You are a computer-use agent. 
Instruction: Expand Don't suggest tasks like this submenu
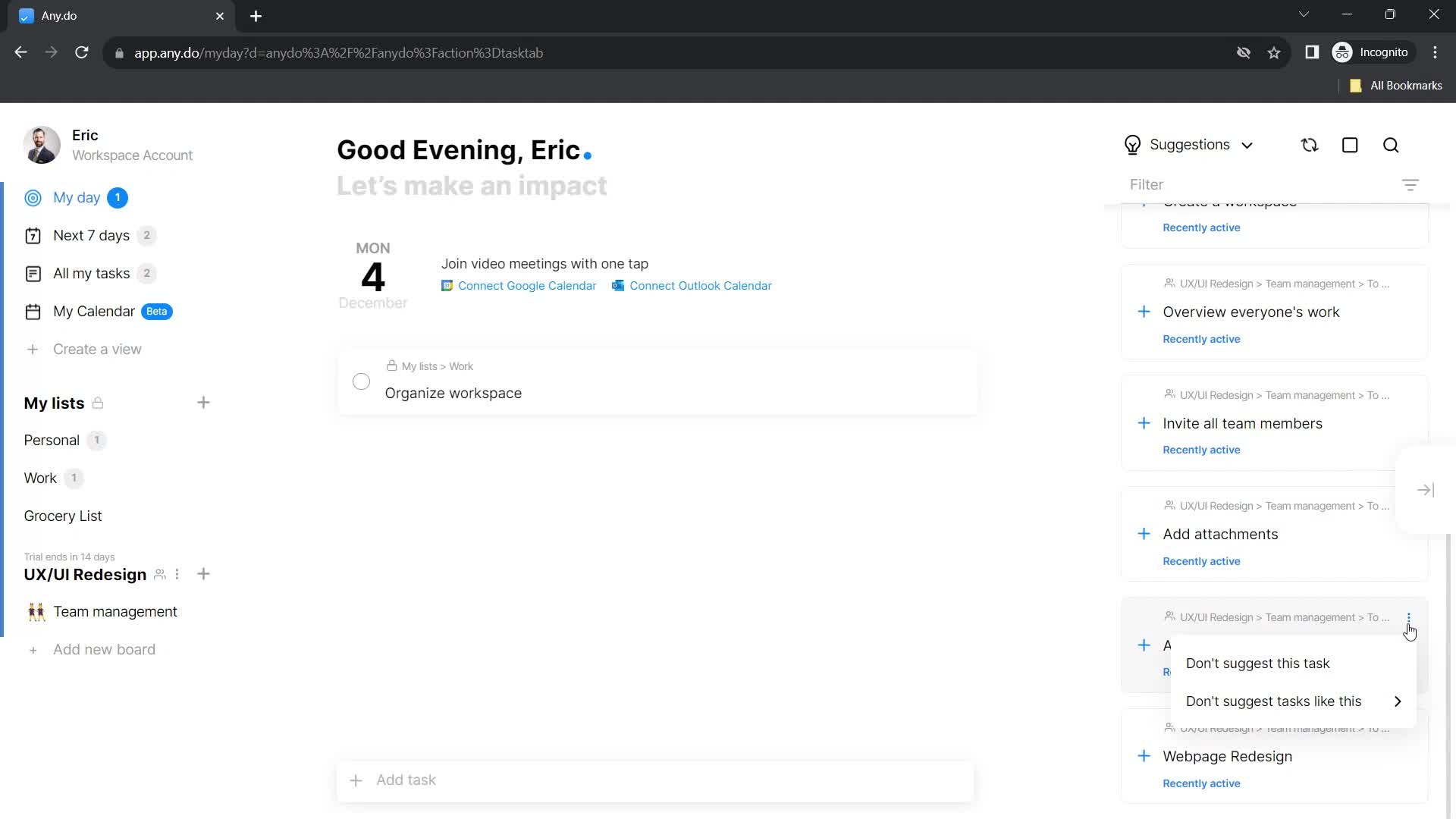coord(1294,701)
